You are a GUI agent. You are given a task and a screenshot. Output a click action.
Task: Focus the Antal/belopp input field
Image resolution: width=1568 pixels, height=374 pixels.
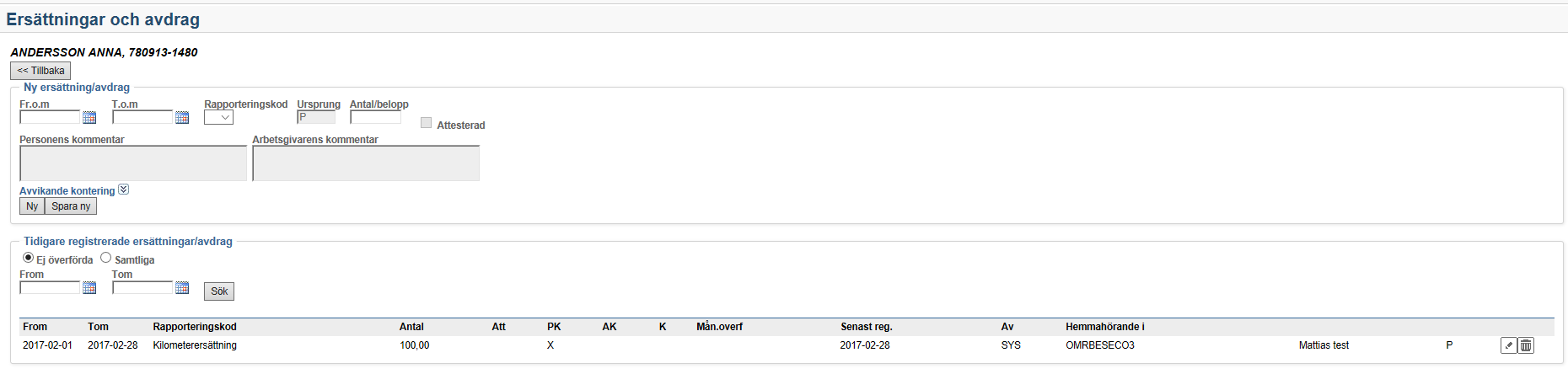pyautogui.click(x=375, y=118)
